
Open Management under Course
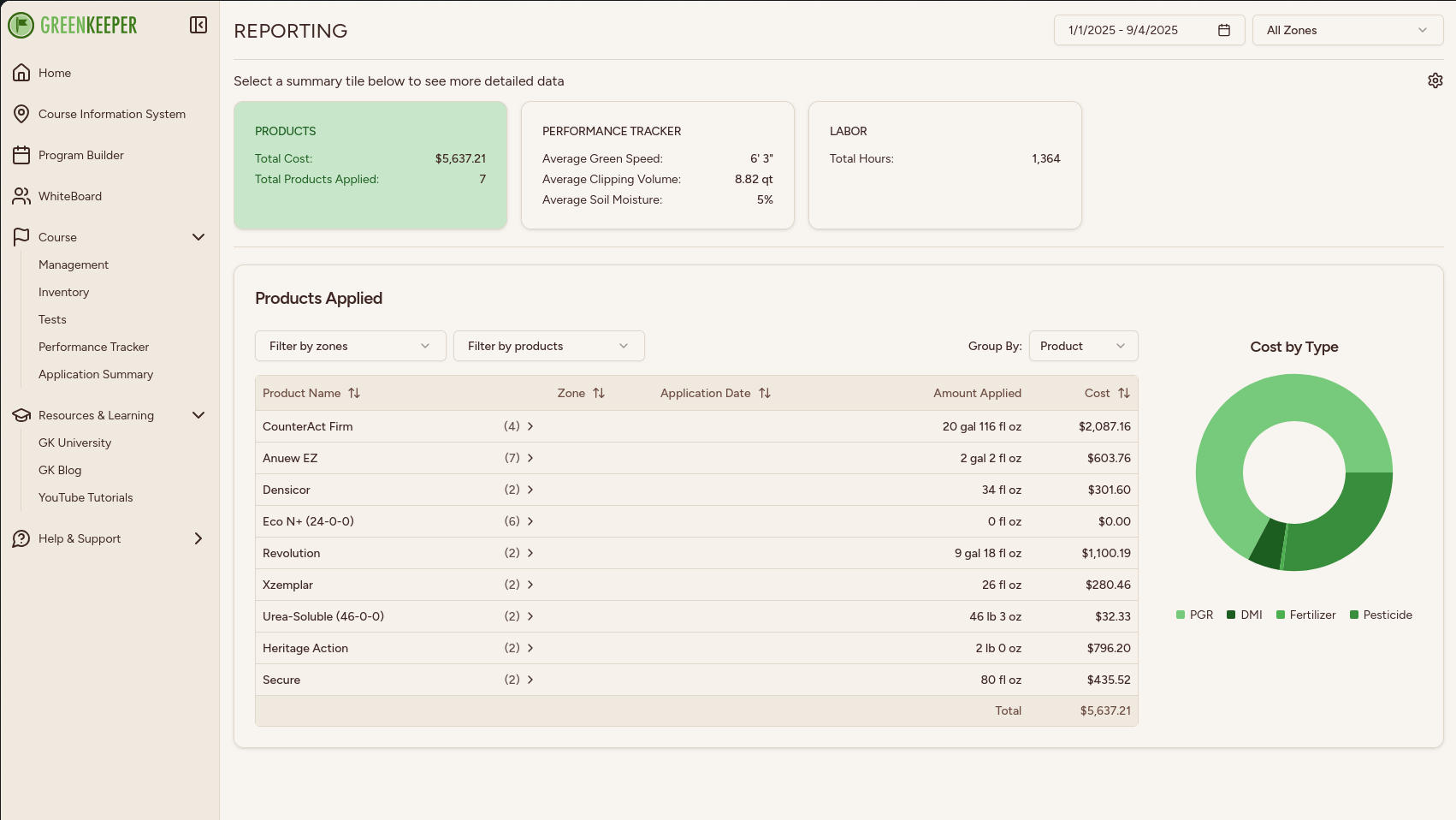tap(74, 264)
